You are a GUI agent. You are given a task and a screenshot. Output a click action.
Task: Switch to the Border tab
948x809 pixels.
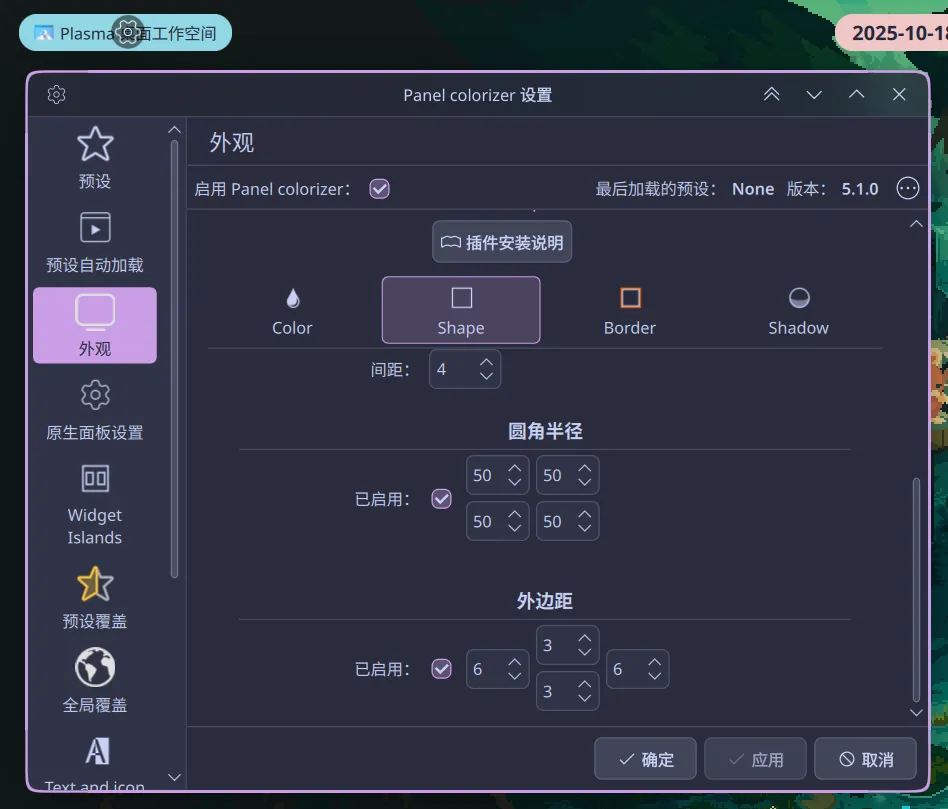point(630,310)
